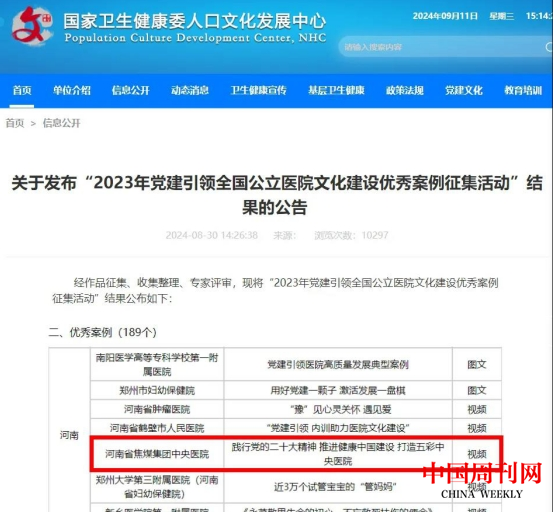Click the Population Culture Development Center logo

click(x=32, y=26)
